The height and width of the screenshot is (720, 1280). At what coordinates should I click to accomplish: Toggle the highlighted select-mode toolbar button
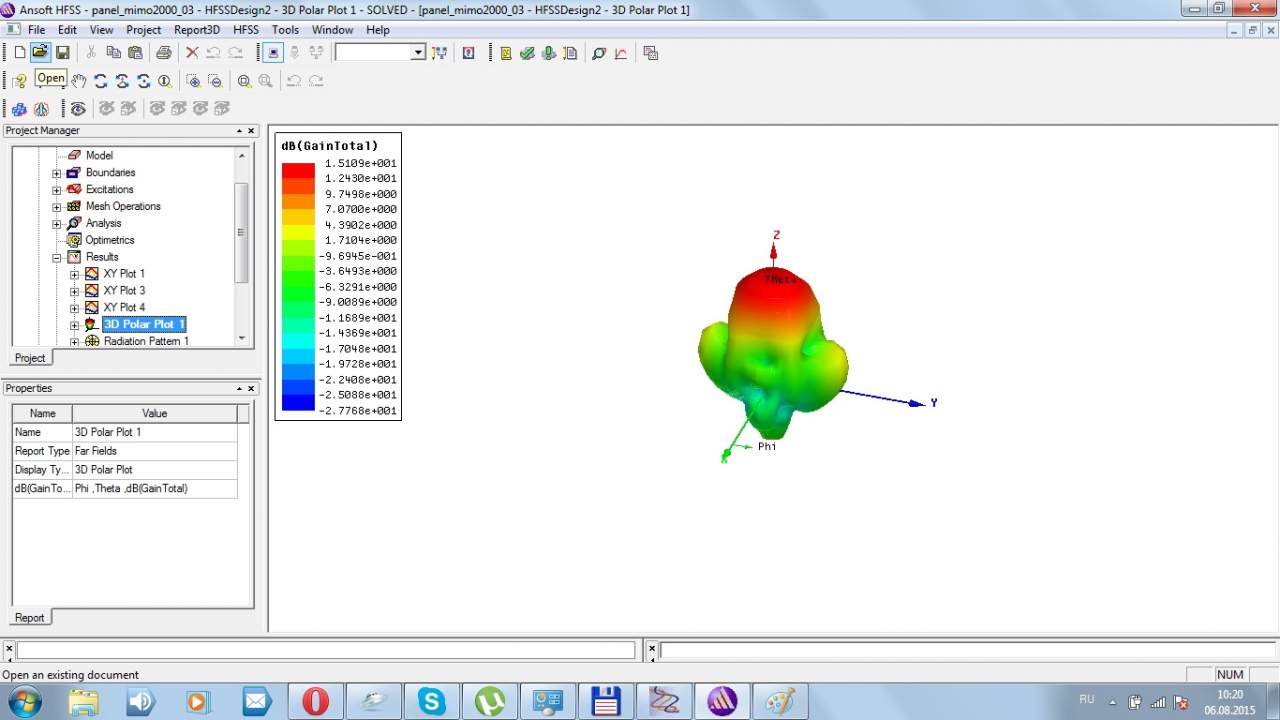pos(272,52)
